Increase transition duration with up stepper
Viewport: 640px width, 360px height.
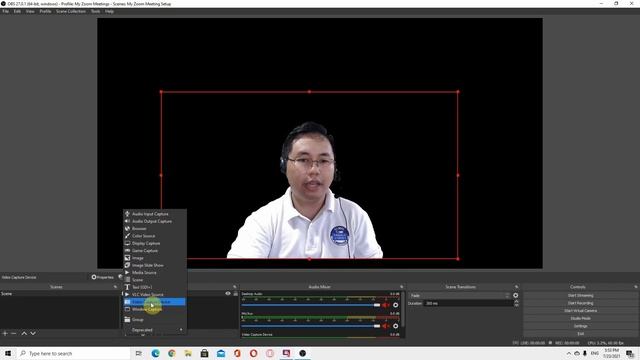[516, 302]
